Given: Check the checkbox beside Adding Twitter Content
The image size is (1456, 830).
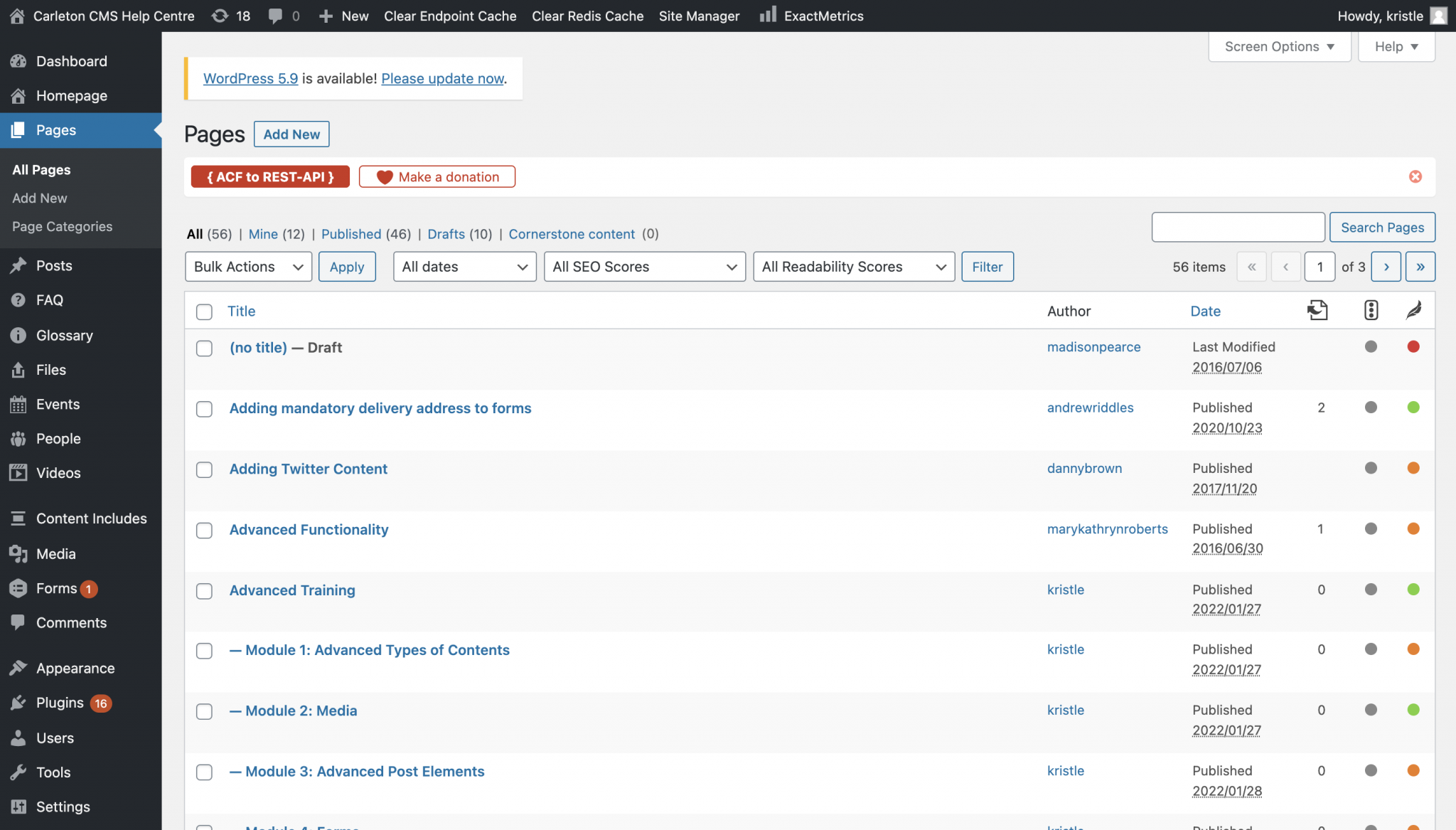Looking at the screenshot, I should (204, 469).
